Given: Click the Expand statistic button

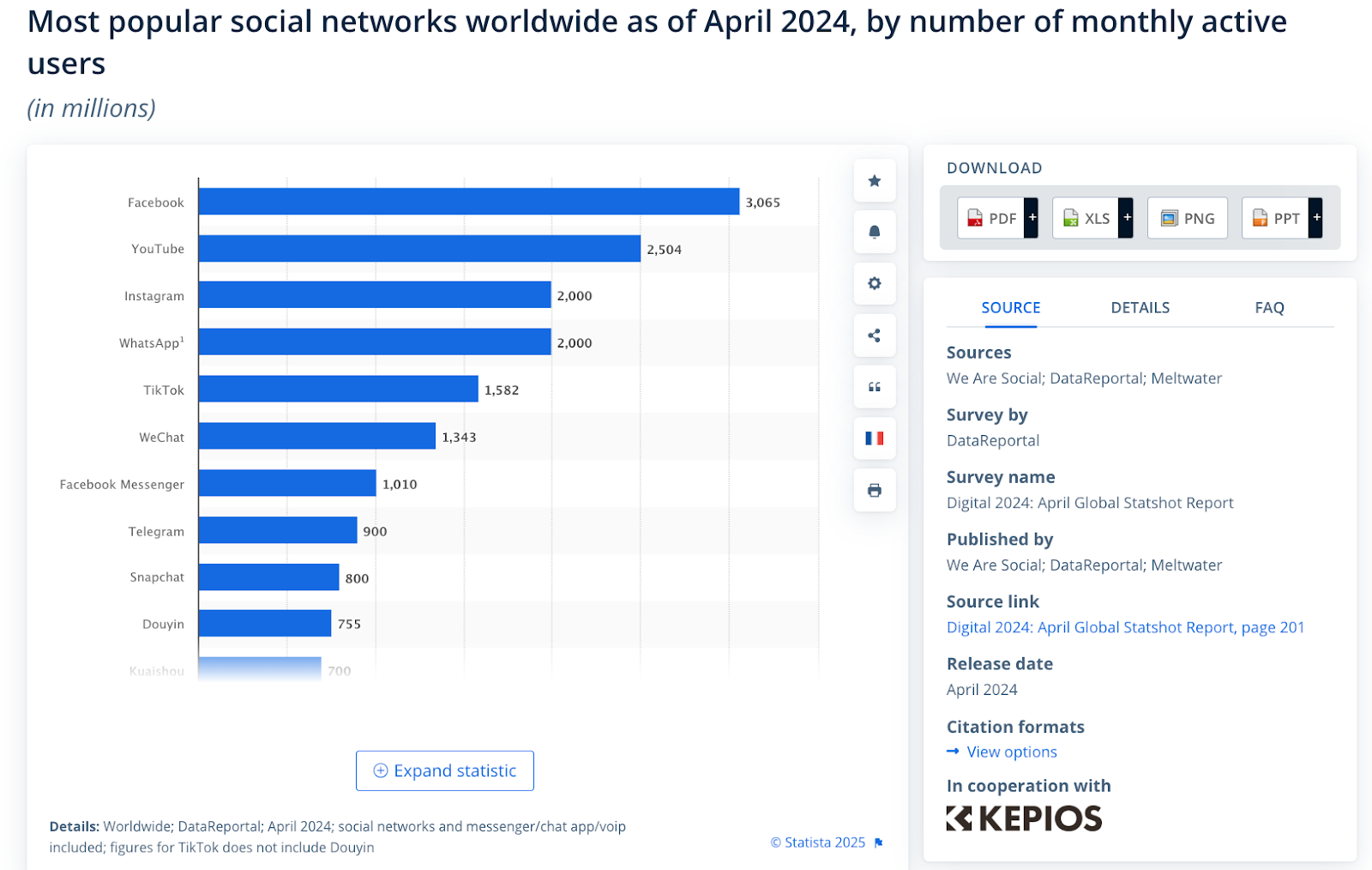Looking at the screenshot, I should click(x=444, y=770).
